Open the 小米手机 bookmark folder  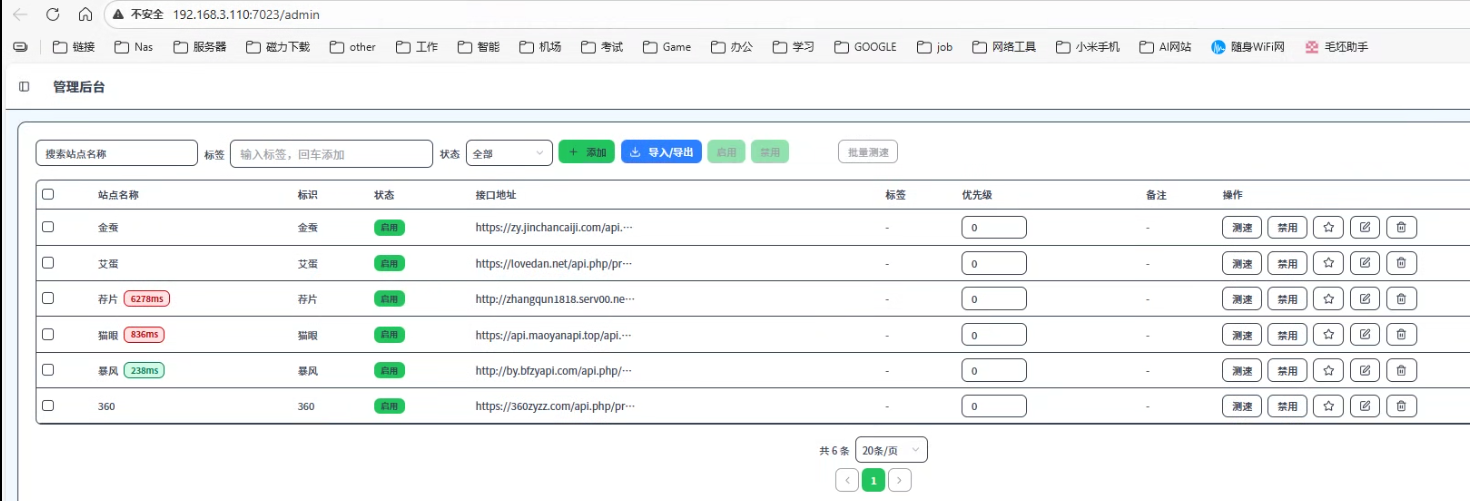point(1088,47)
